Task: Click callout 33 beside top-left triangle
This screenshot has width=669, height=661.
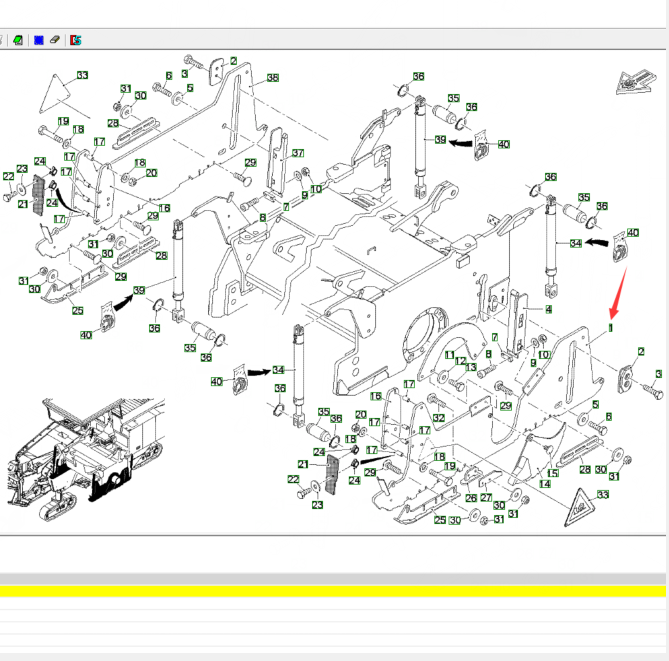Action: pos(83,75)
